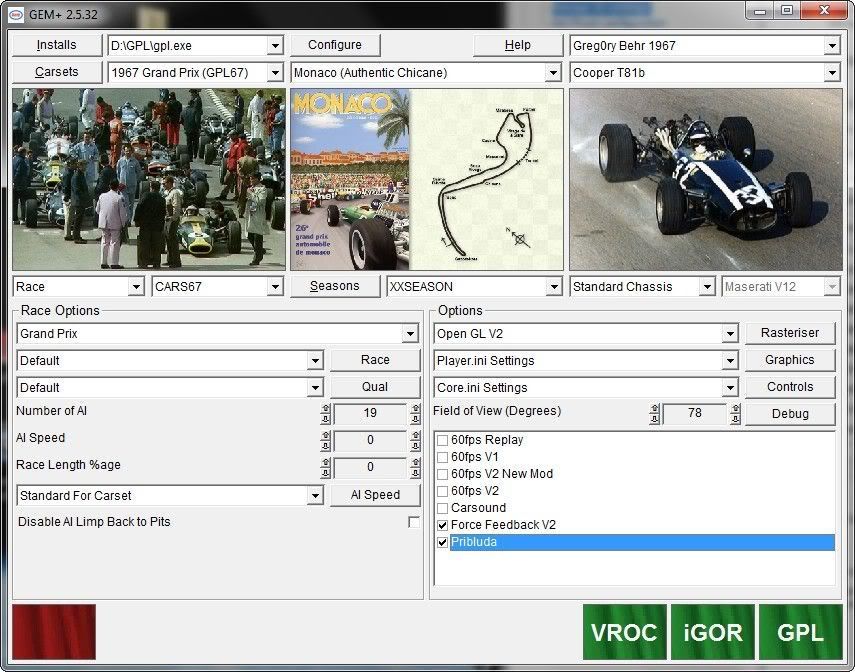Screen dimensions: 855x672
Task: Click the stepper left of AI Speed value
Action: 326,441
